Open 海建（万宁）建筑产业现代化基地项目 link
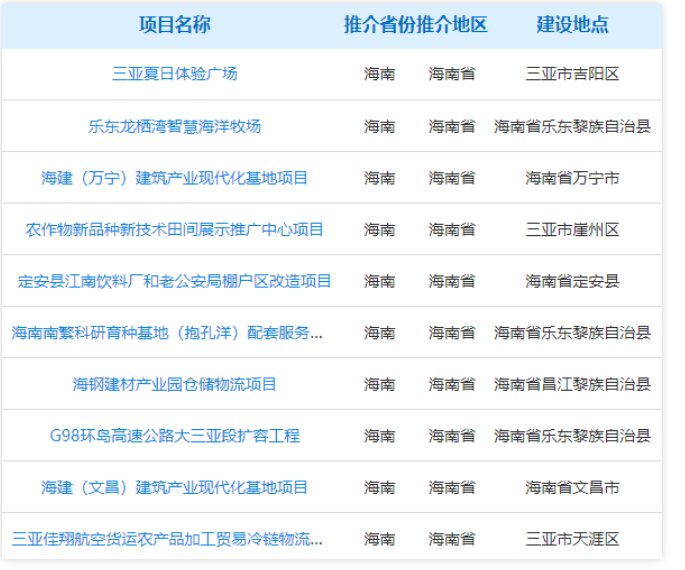This screenshot has width=685, height=570. [175, 178]
